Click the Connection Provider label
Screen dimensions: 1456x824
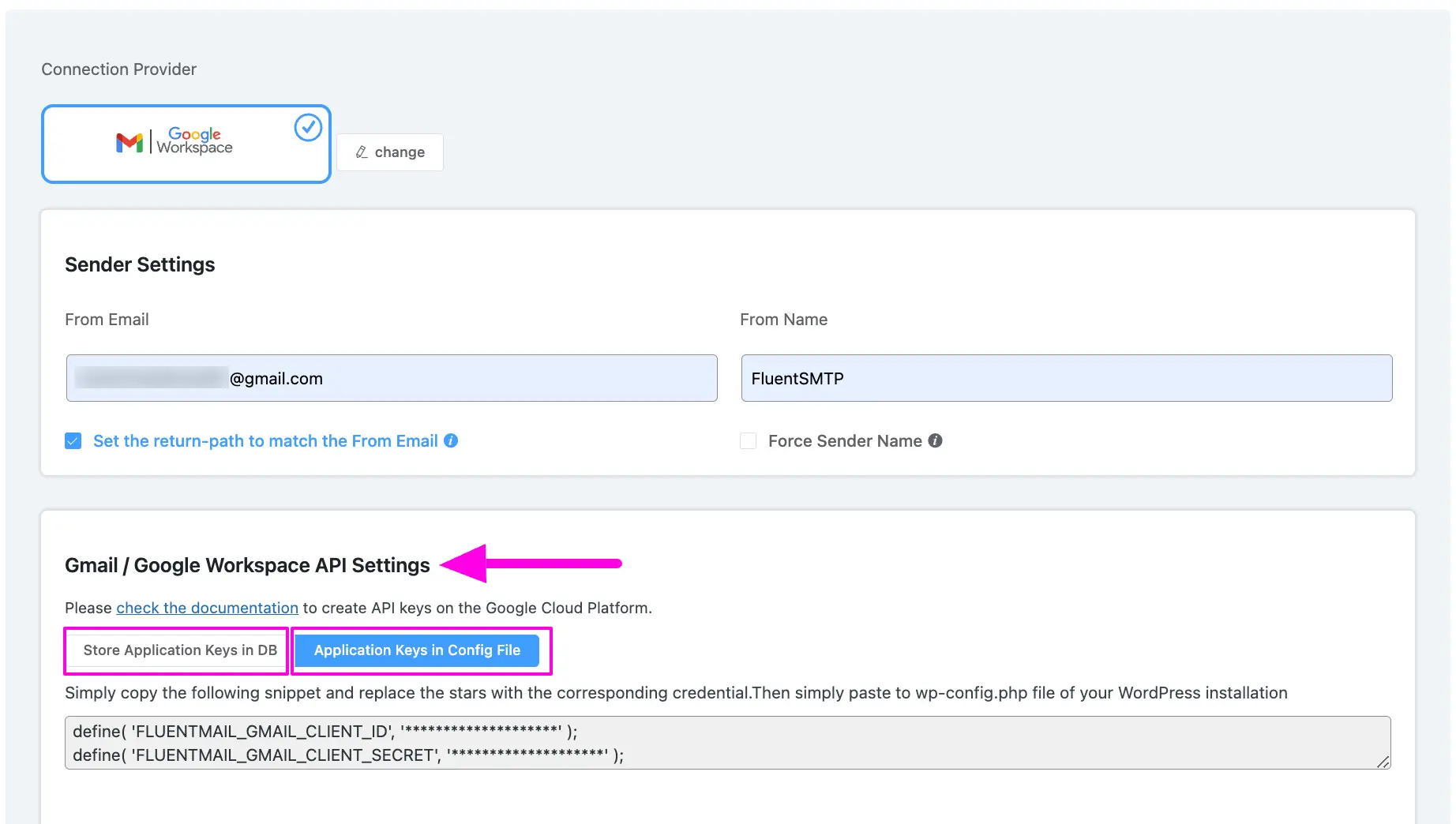[x=118, y=69]
